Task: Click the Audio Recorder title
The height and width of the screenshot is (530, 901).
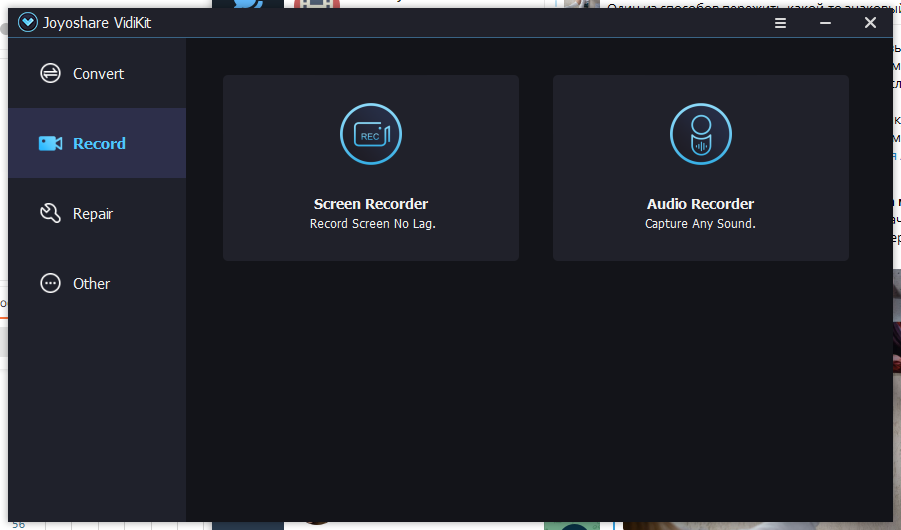Action: (700, 204)
